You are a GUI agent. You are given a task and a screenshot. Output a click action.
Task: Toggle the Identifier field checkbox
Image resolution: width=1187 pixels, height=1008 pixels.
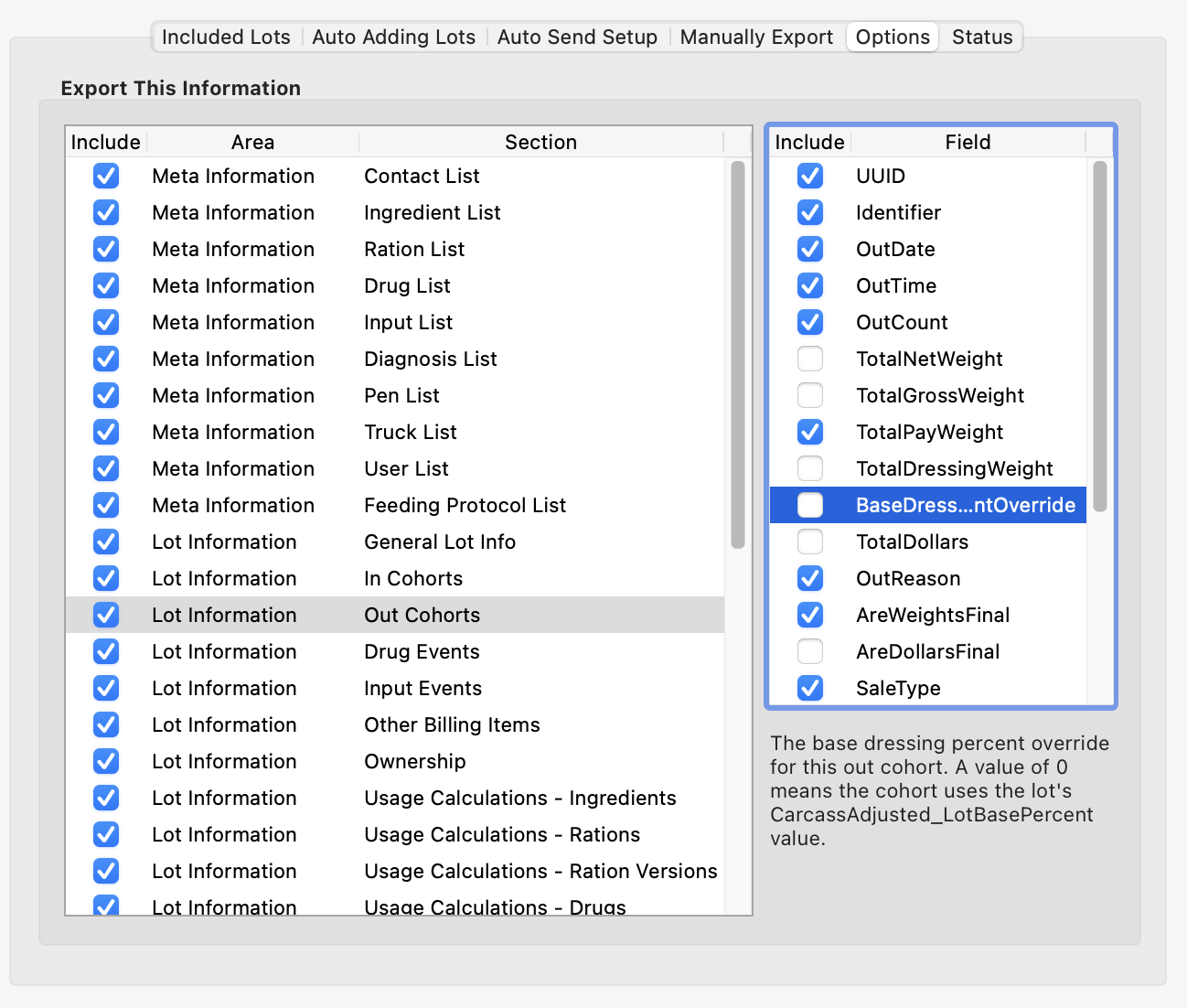coord(810,212)
